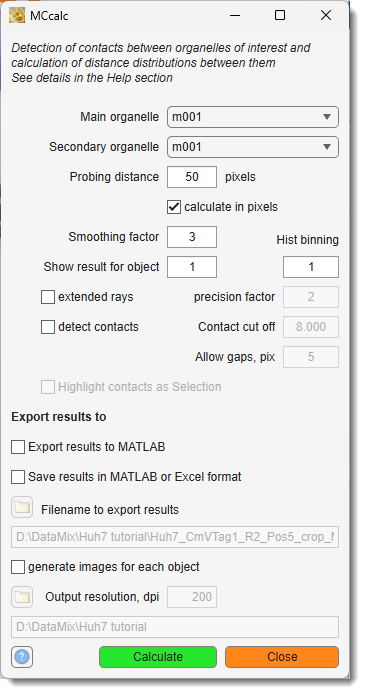365x694 pixels.
Task: Click the Contact cut off field
Action: coord(311,327)
